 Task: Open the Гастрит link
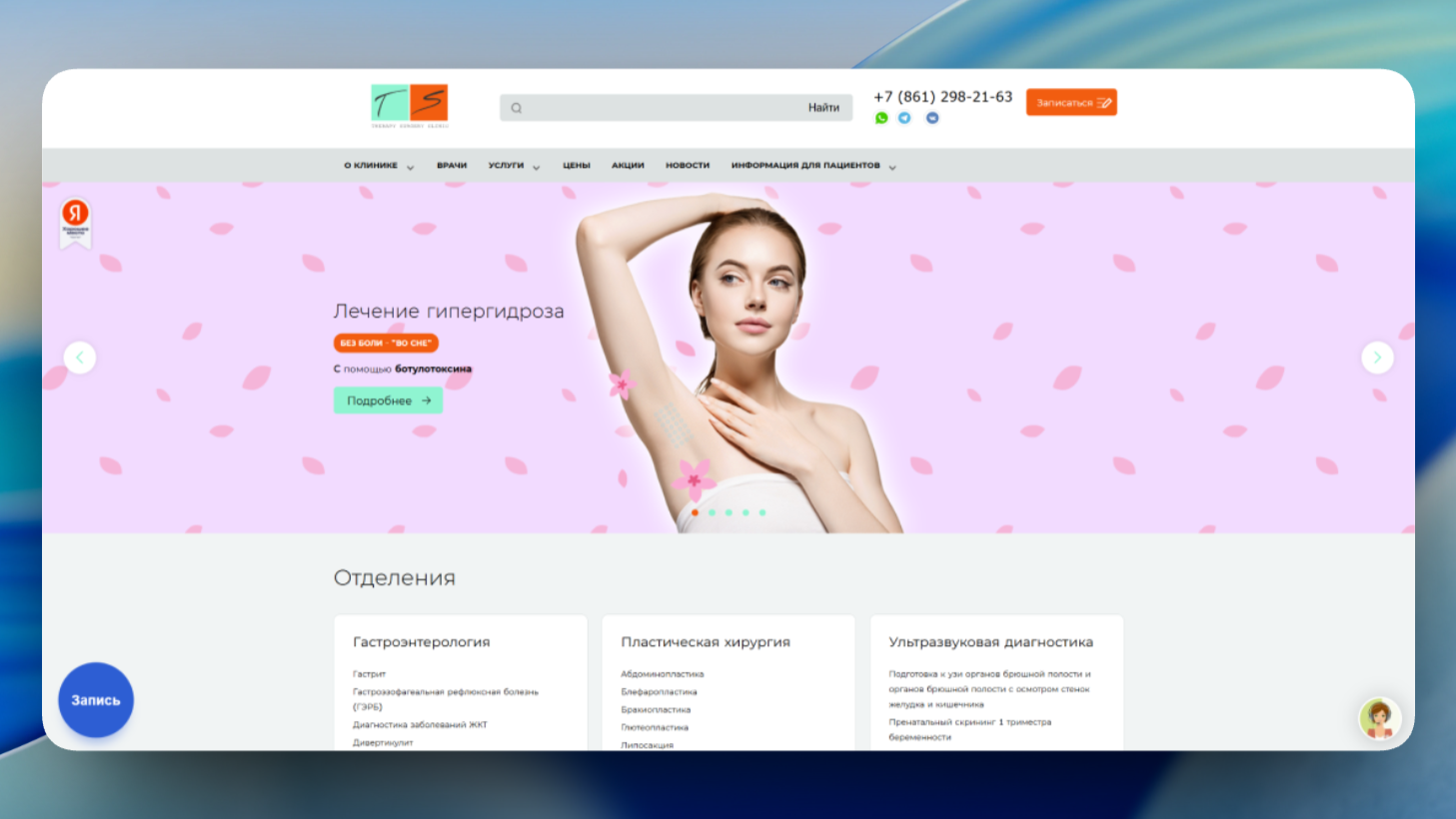369,674
